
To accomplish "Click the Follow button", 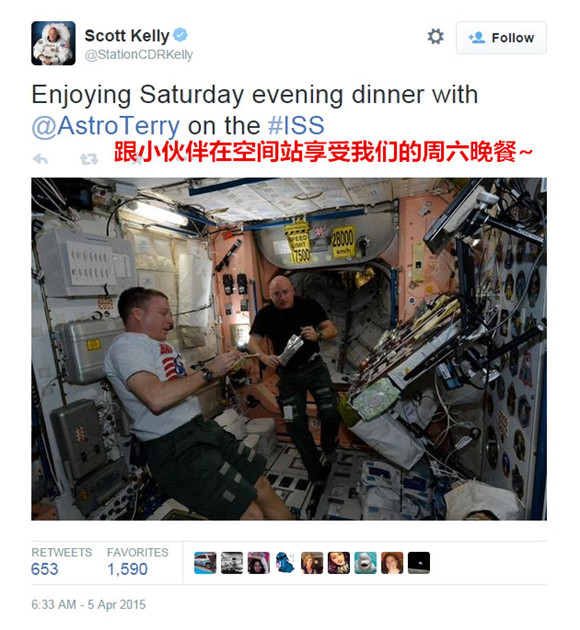I will 501,38.
